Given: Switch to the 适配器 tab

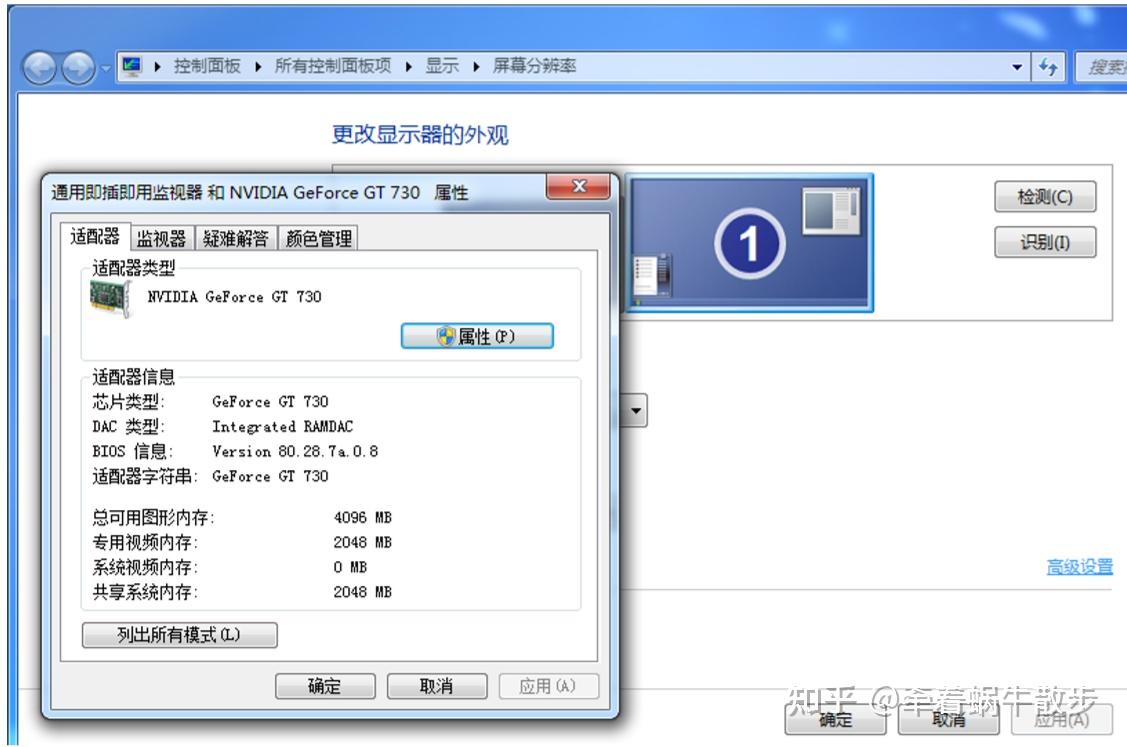Looking at the screenshot, I should point(95,236).
